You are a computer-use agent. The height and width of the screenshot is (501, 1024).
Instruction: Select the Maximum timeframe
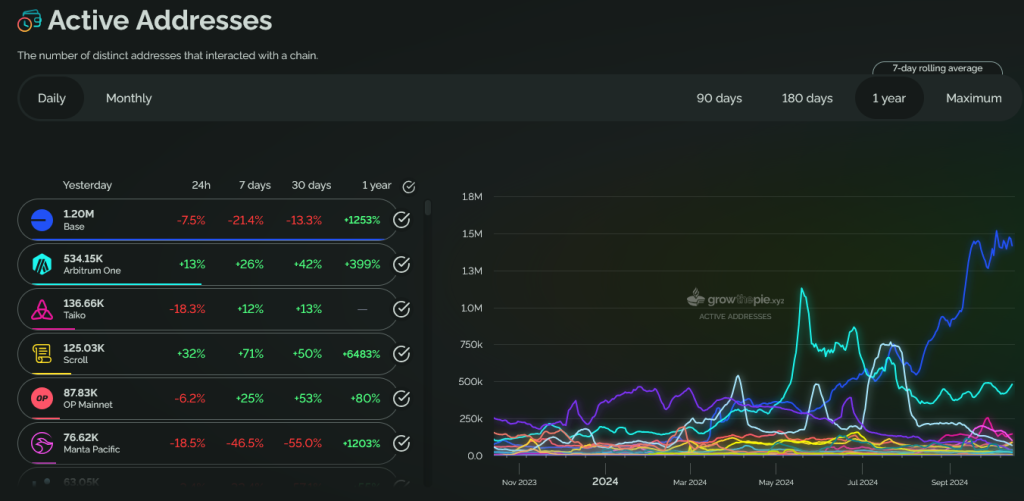(x=974, y=98)
